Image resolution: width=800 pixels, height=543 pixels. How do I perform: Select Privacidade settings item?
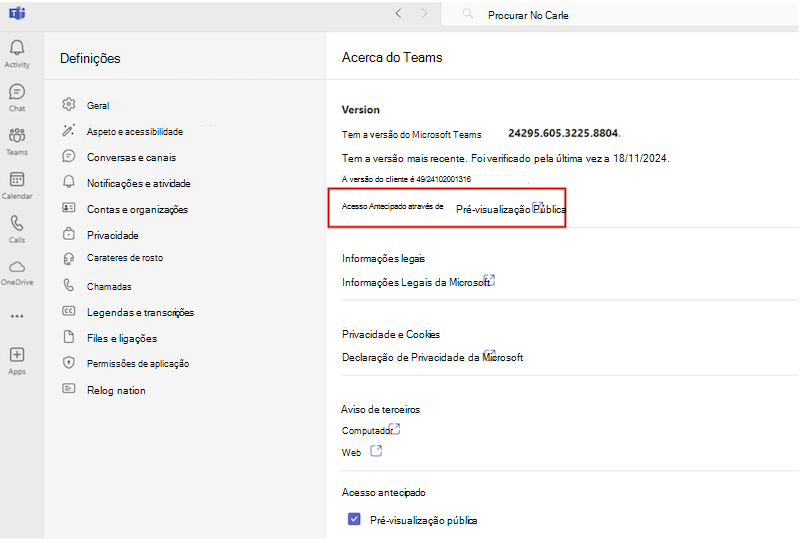(x=112, y=235)
